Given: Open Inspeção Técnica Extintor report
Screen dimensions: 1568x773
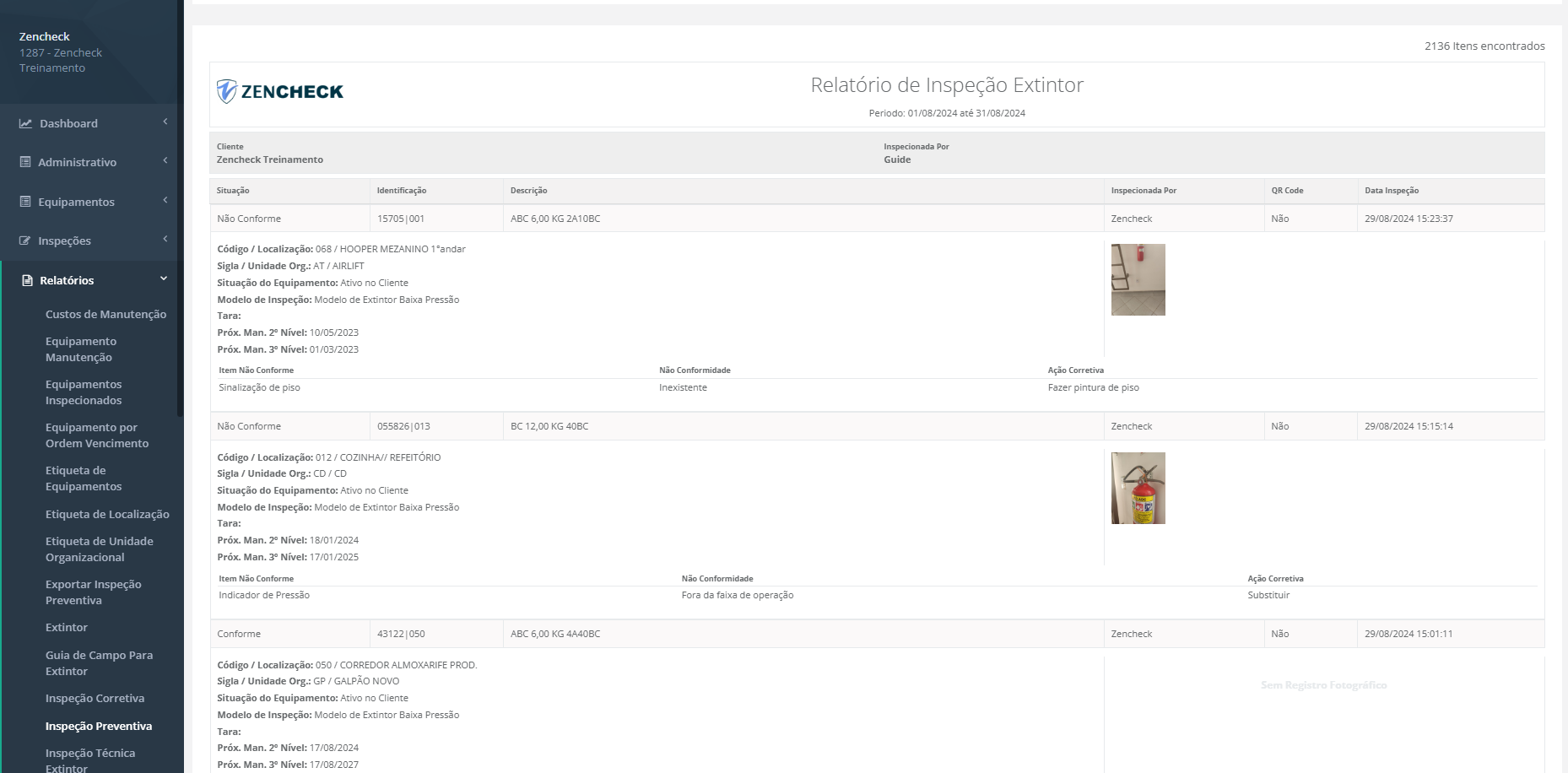Looking at the screenshot, I should pyautogui.click(x=90, y=760).
